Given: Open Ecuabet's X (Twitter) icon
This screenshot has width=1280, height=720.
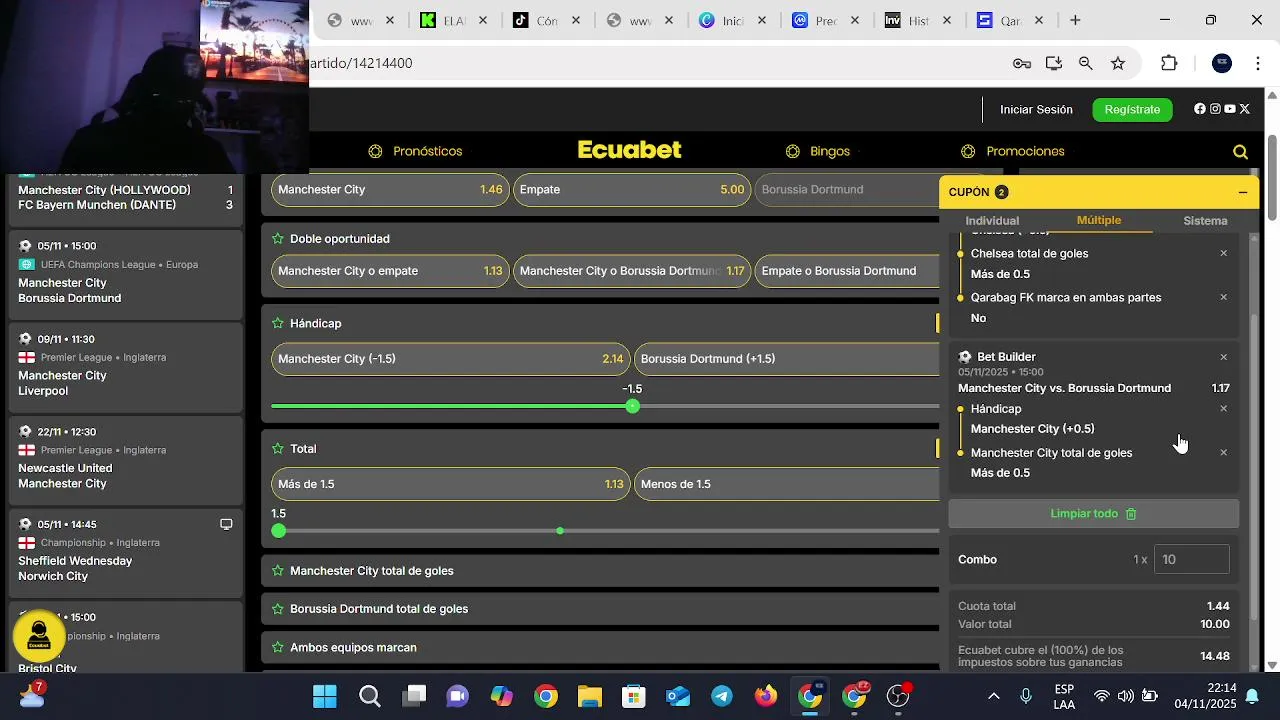Looking at the screenshot, I should point(1245,109).
